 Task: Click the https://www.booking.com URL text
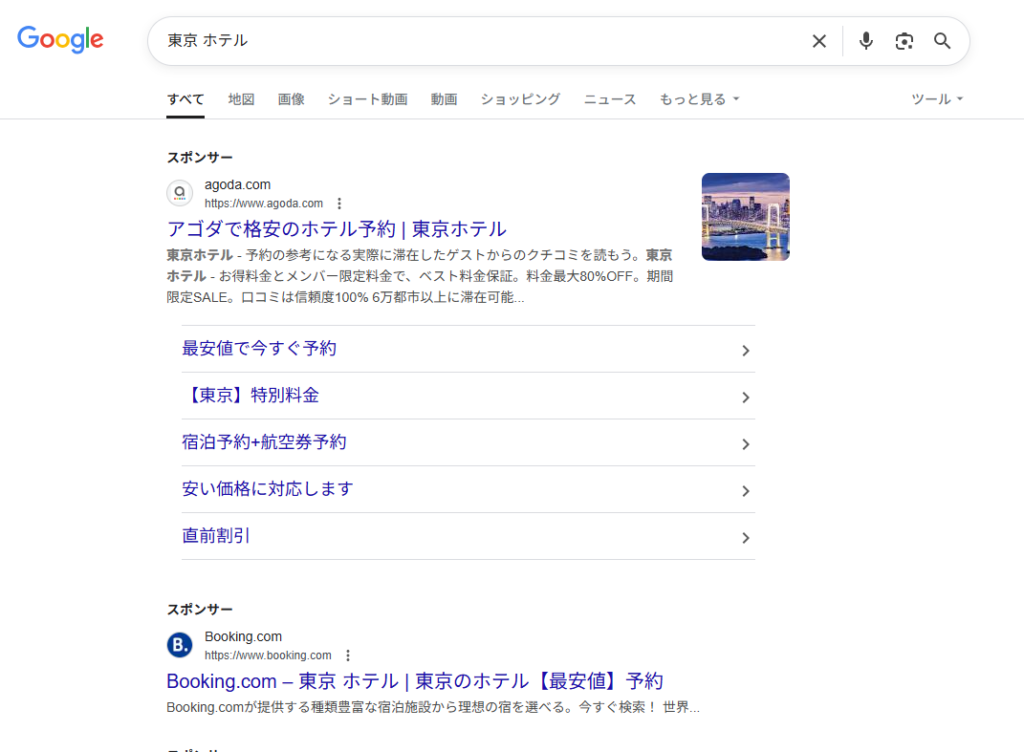click(x=268, y=655)
